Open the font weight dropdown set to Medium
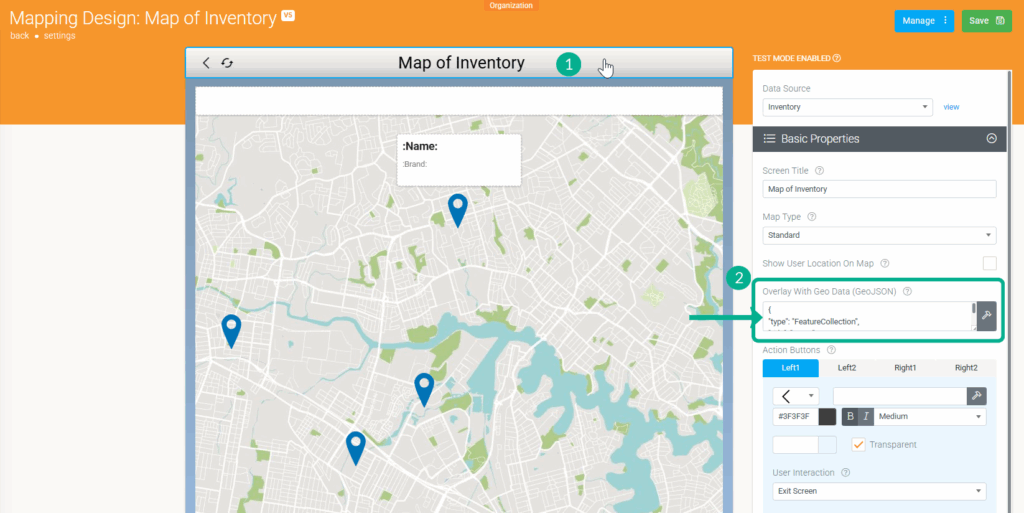The height and width of the screenshot is (513, 1024). (x=930, y=416)
